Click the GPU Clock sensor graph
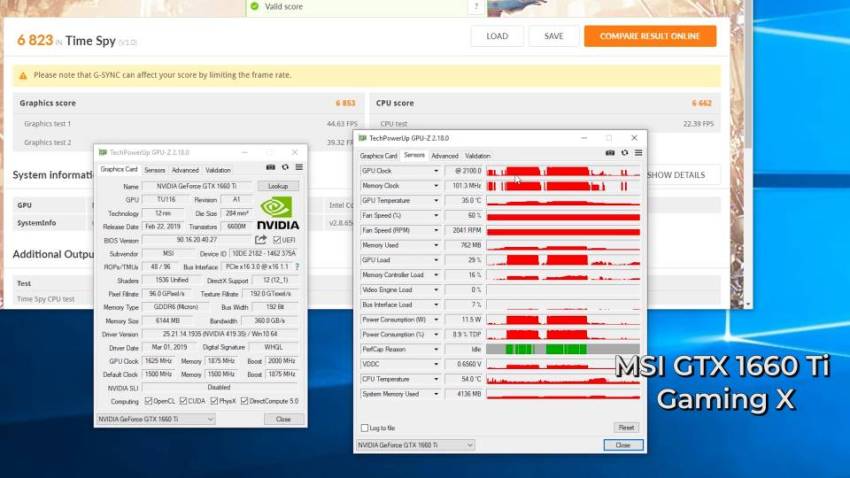Viewport: 850px width, 478px height. (x=563, y=171)
